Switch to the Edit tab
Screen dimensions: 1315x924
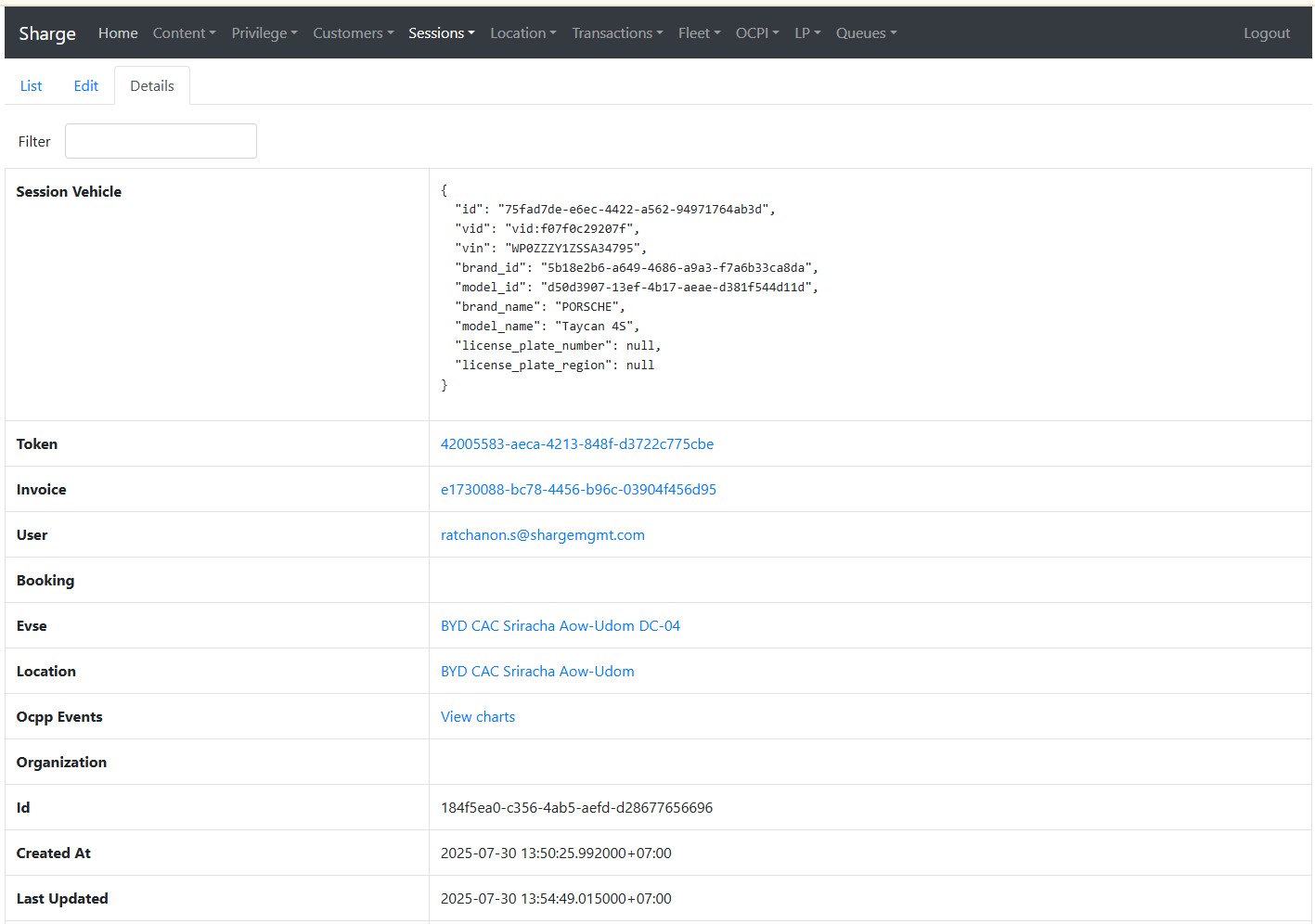86,85
